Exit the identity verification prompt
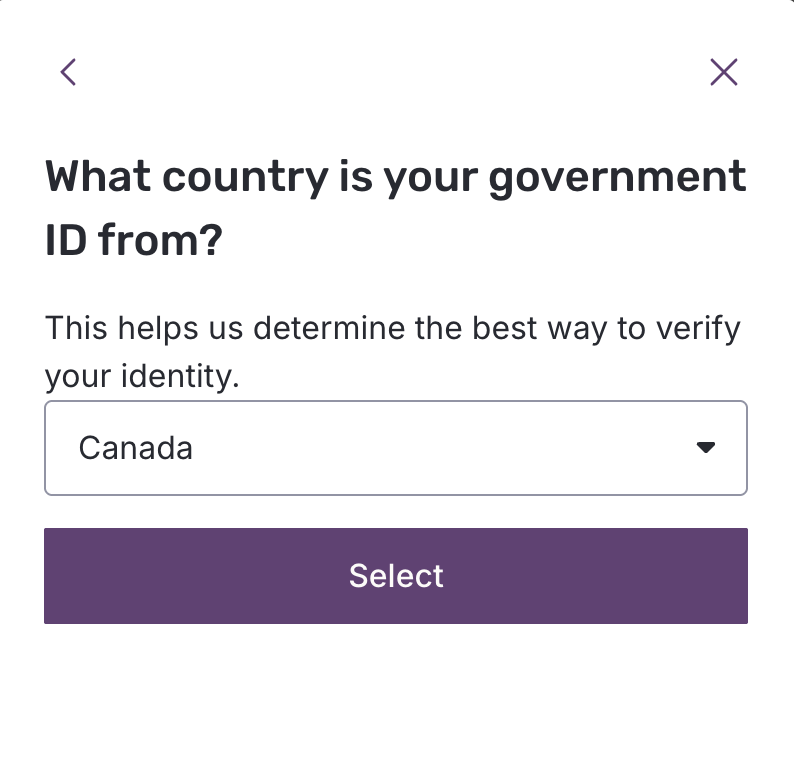The height and width of the screenshot is (772, 794). (723, 72)
